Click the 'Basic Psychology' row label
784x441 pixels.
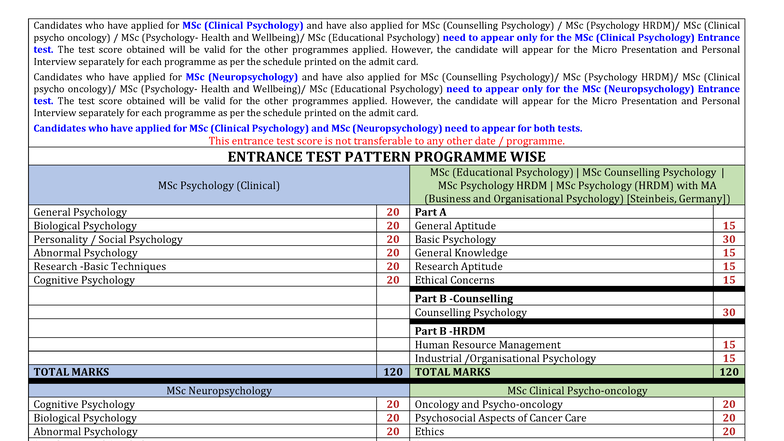point(455,239)
